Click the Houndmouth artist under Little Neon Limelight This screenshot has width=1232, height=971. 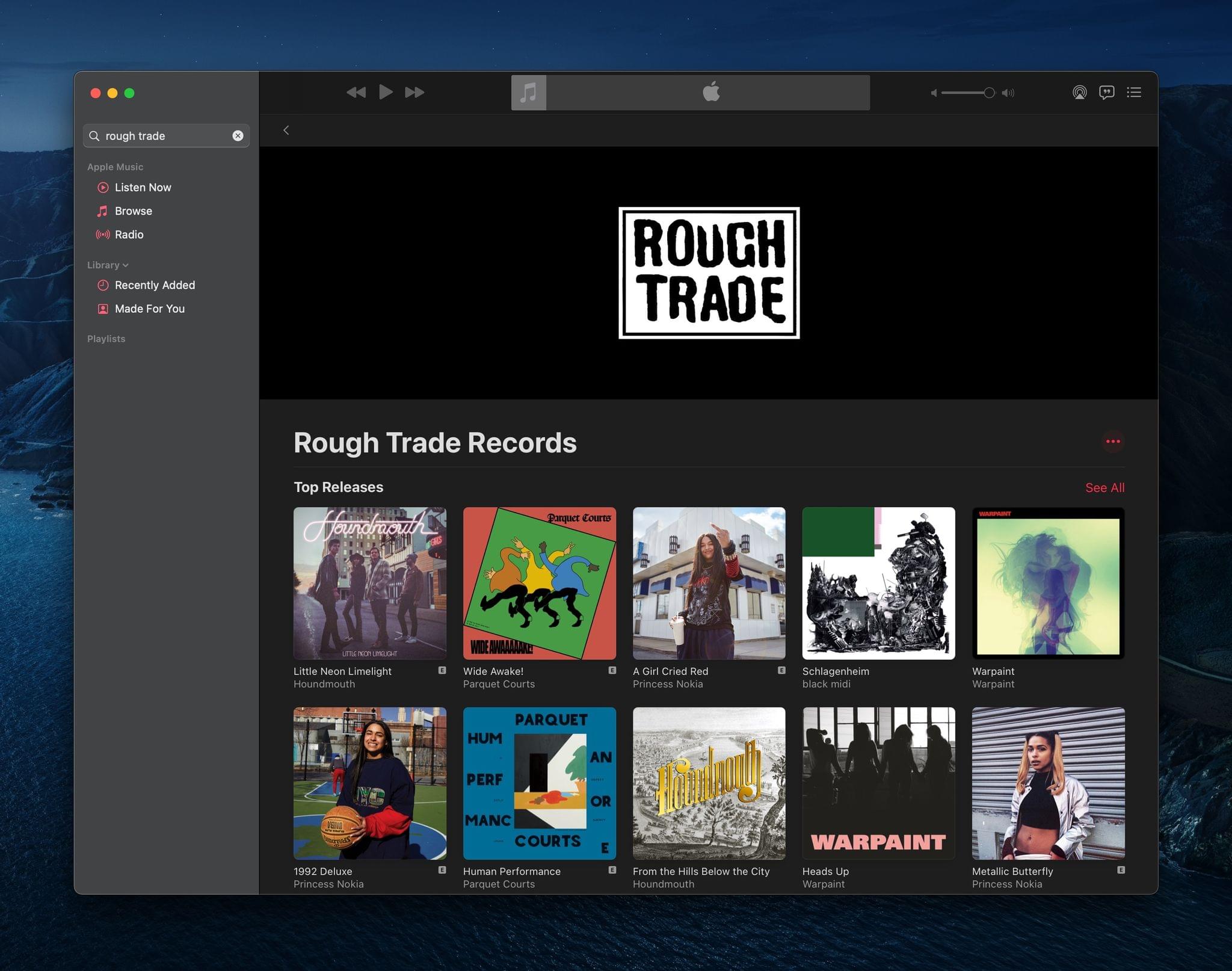coord(324,684)
